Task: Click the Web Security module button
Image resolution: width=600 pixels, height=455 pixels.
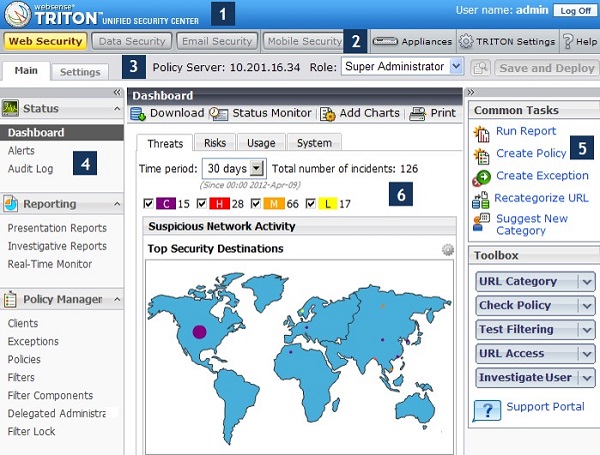Action: coord(46,41)
